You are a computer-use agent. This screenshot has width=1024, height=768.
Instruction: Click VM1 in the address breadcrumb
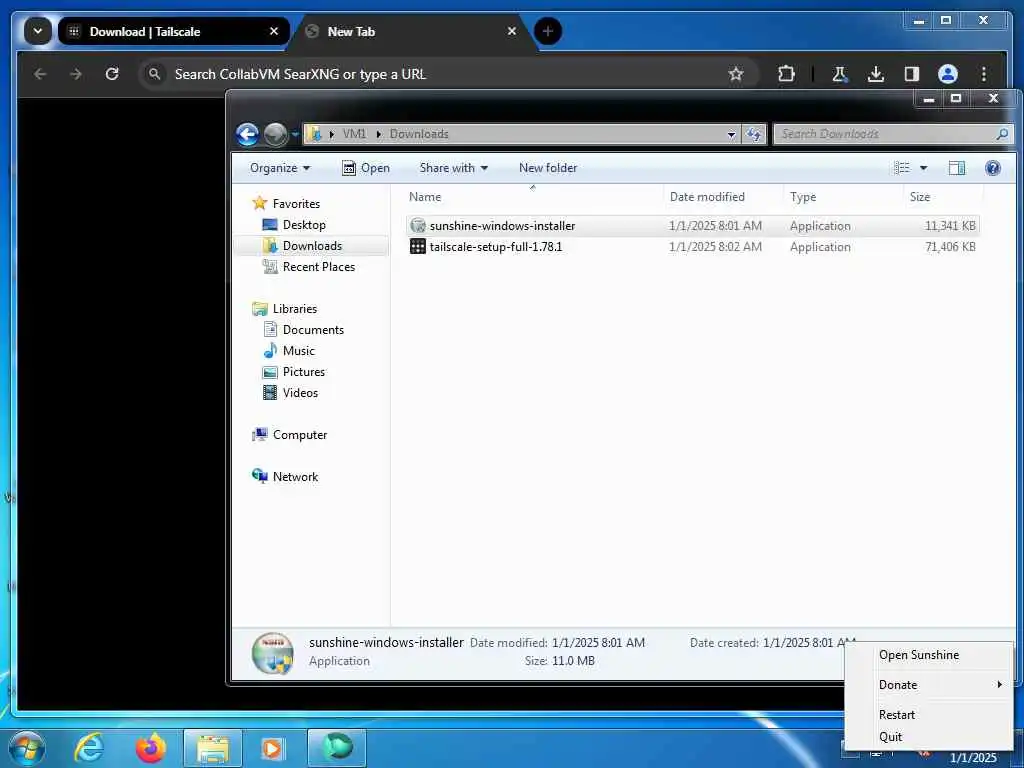tap(354, 134)
